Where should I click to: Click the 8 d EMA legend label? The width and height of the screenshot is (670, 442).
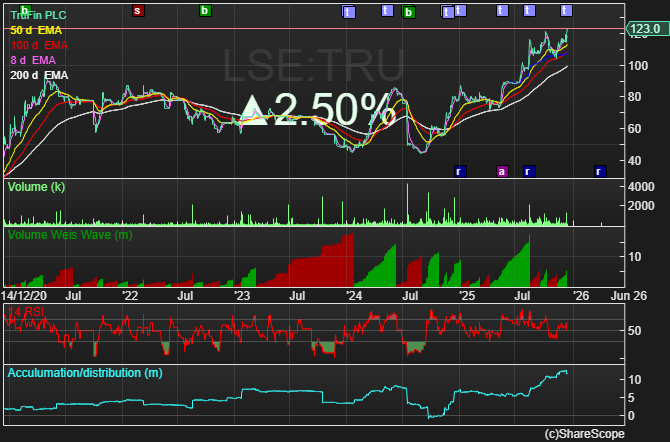coord(33,60)
